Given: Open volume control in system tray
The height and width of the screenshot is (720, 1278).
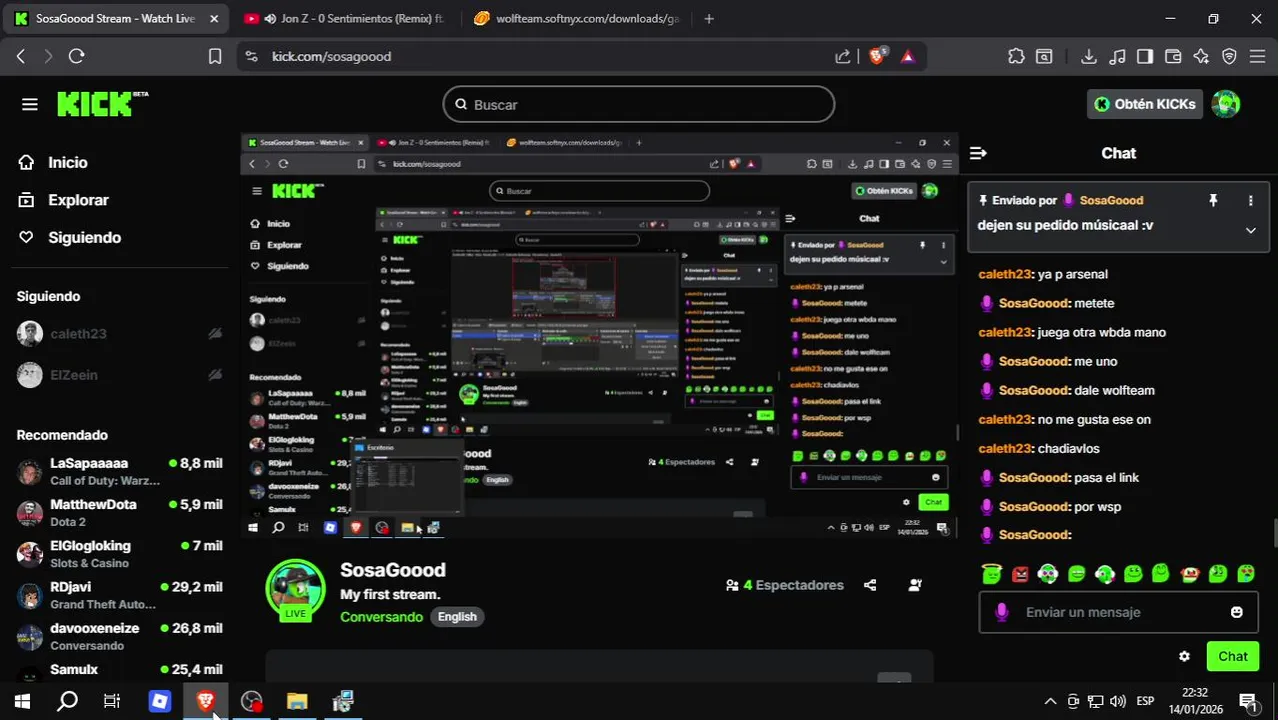Looking at the screenshot, I should point(1118,701).
